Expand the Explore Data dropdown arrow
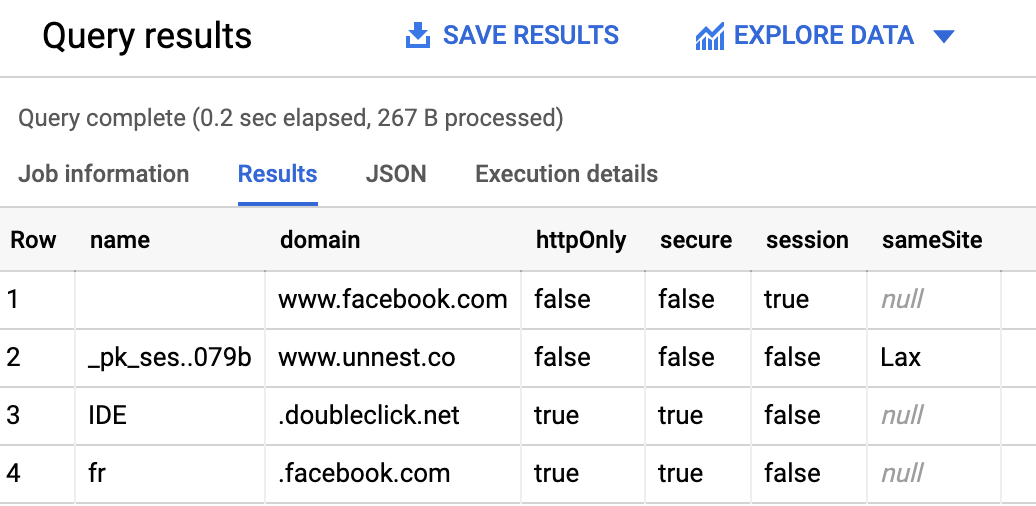Viewport: 1036px width, 506px height. (944, 36)
